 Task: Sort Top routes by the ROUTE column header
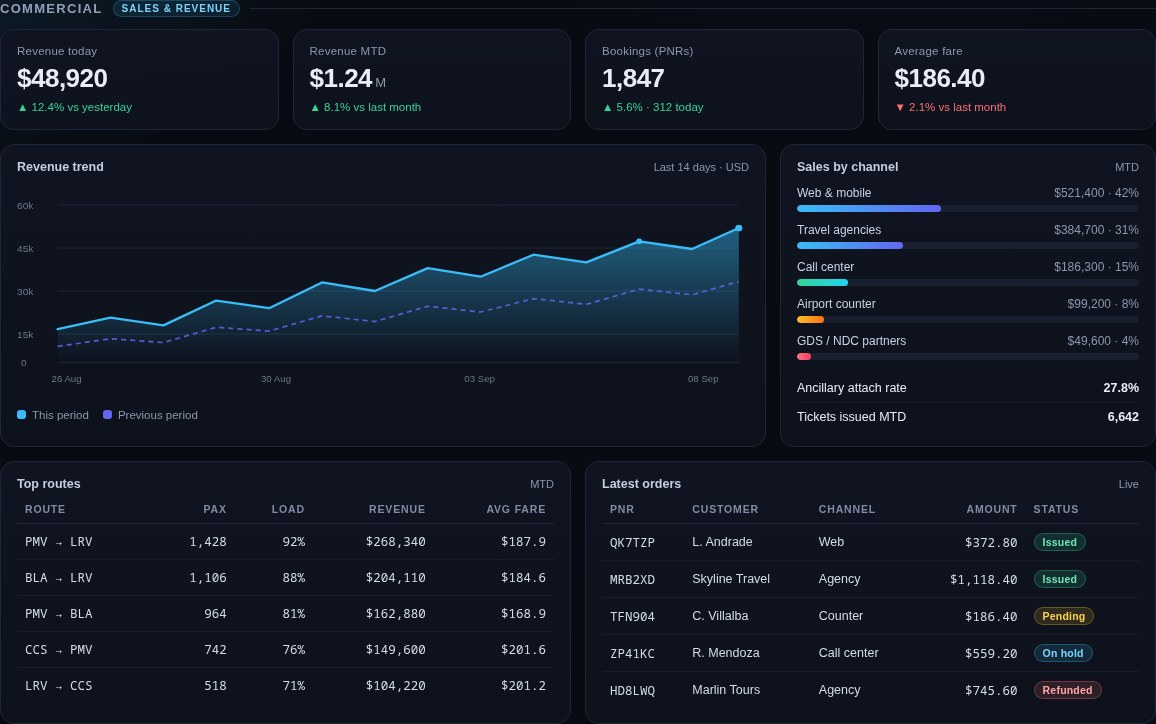pyautogui.click(x=45, y=509)
